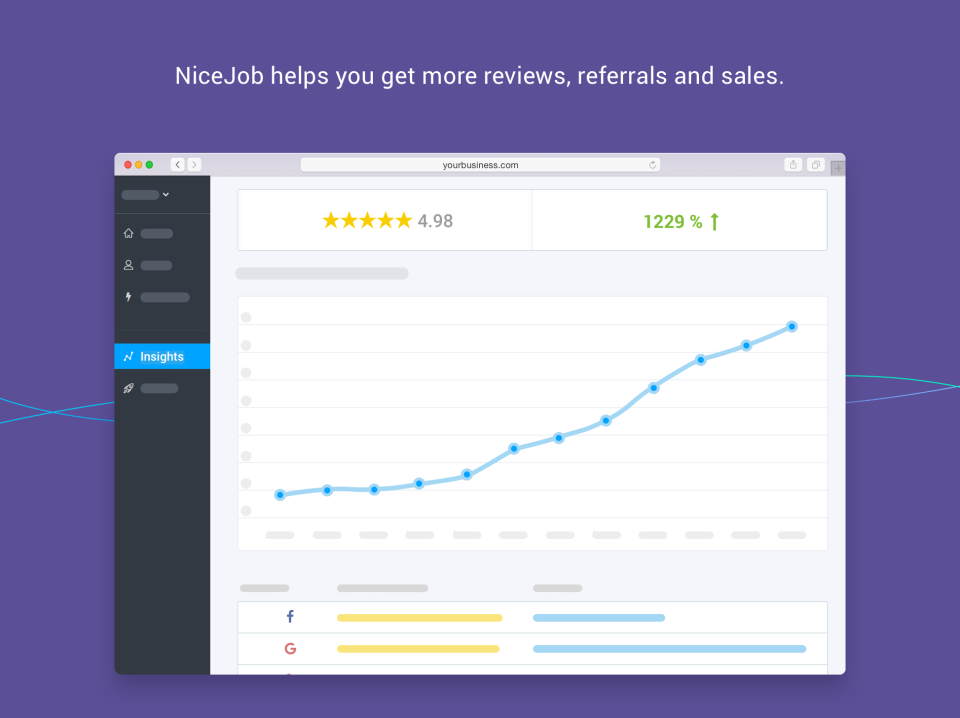Image resolution: width=960 pixels, height=718 pixels.
Task: Add a new browser tab with plus
Action: pyautogui.click(x=838, y=168)
